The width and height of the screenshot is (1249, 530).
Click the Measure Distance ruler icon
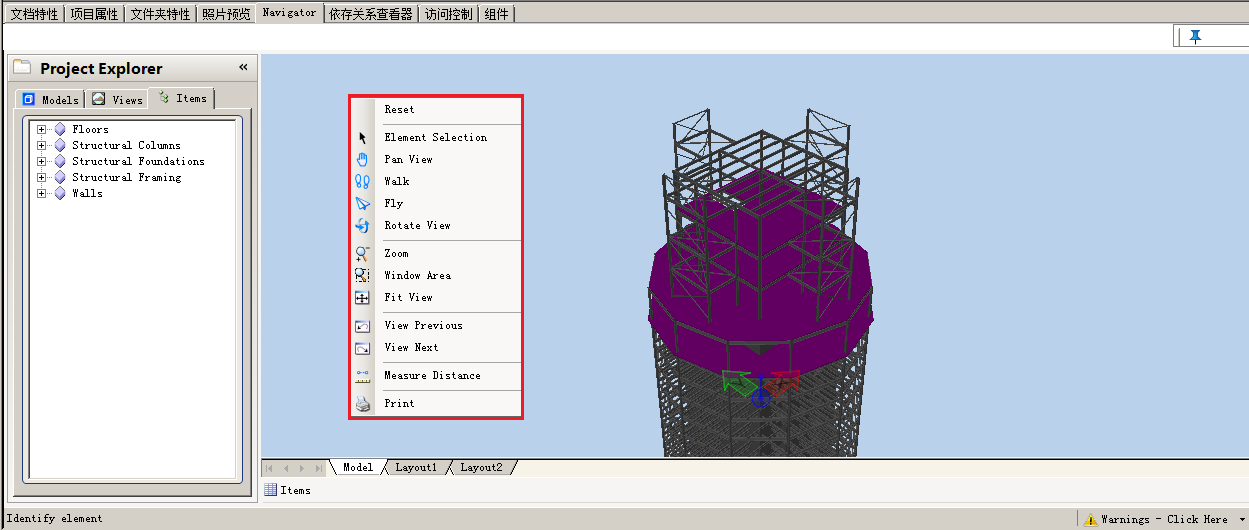point(363,376)
